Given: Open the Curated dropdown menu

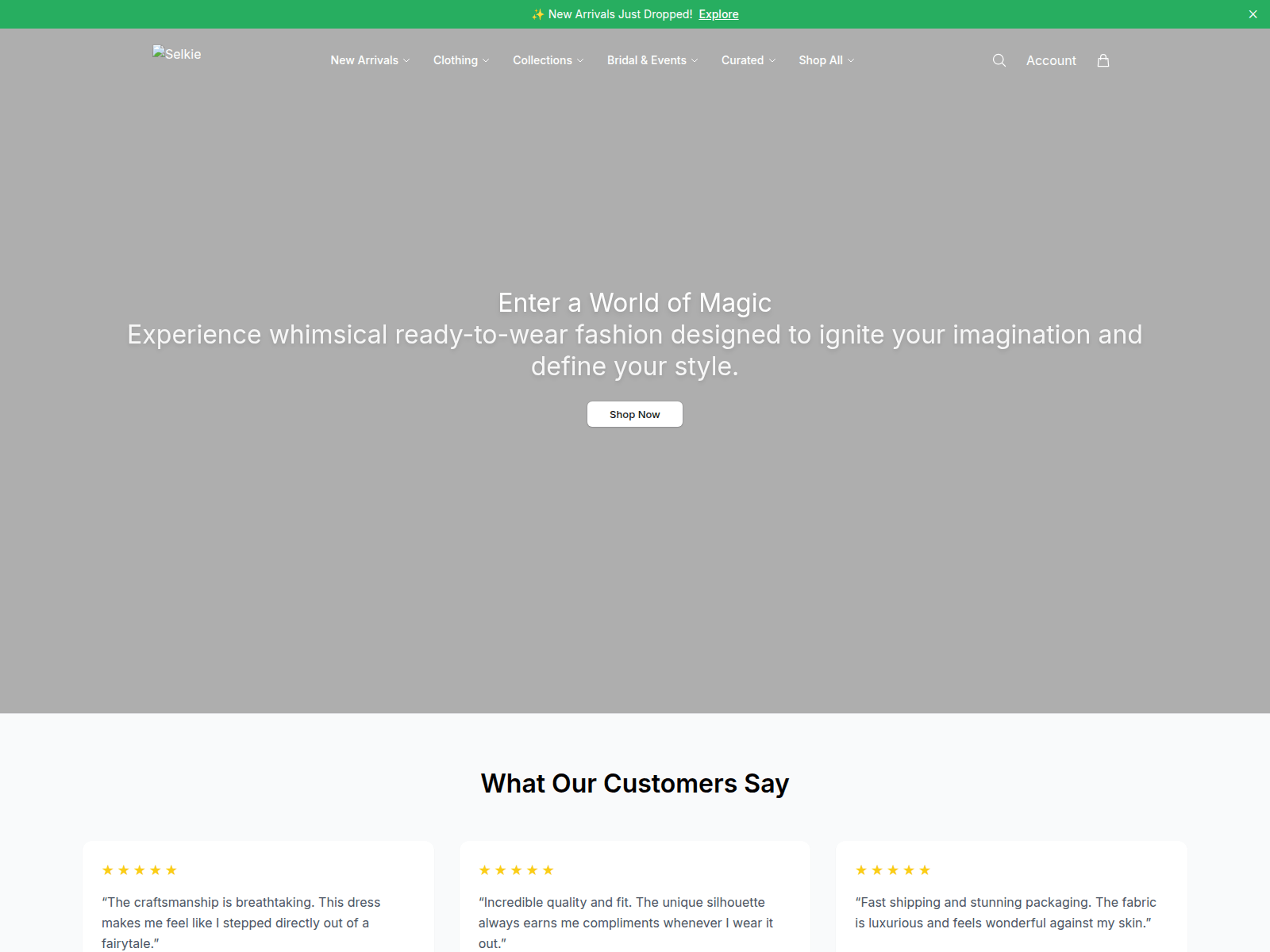Looking at the screenshot, I should point(749,60).
